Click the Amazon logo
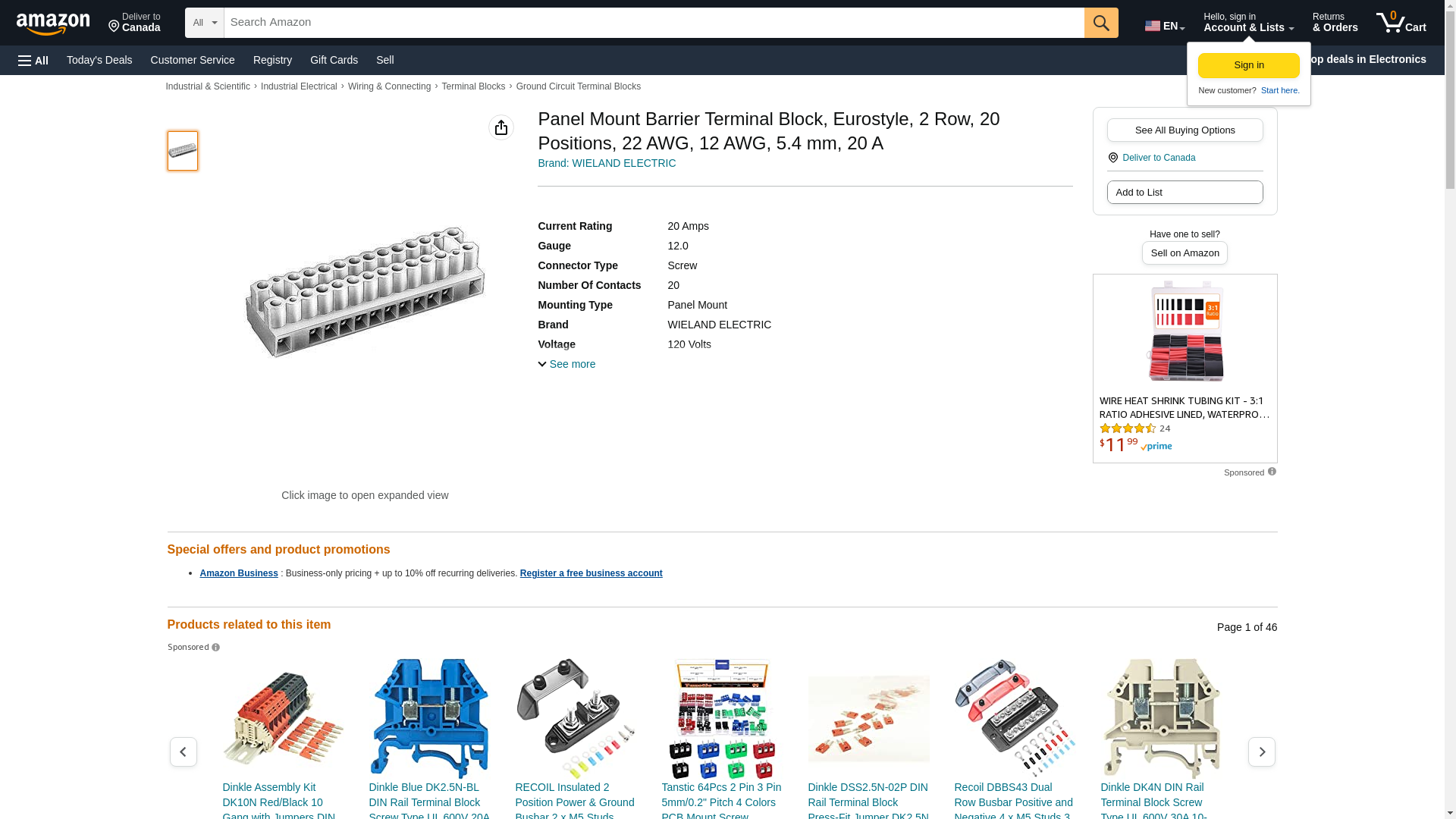The width and height of the screenshot is (1456, 819). coord(53,24)
